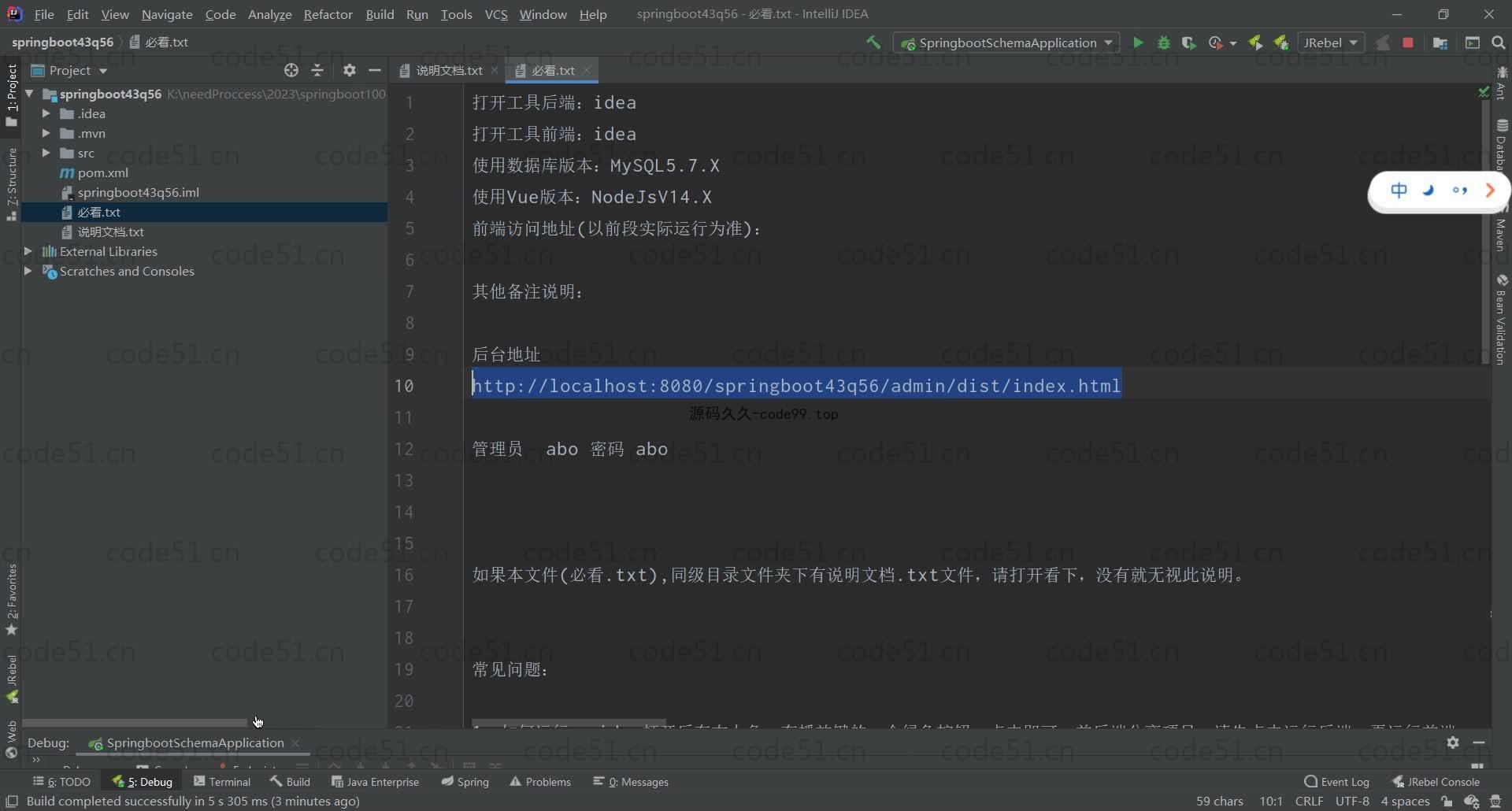The image size is (1512, 811).
Task: Click the 中 input method indicator
Action: (x=1399, y=190)
